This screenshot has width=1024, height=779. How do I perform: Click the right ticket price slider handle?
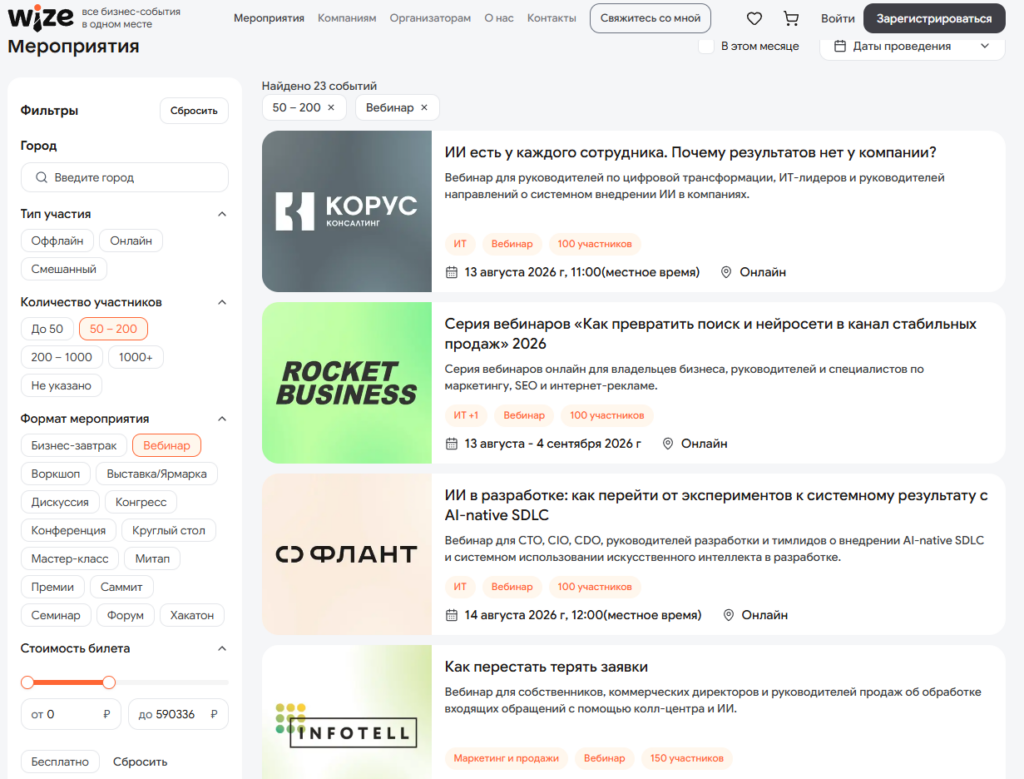tap(109, 682)
